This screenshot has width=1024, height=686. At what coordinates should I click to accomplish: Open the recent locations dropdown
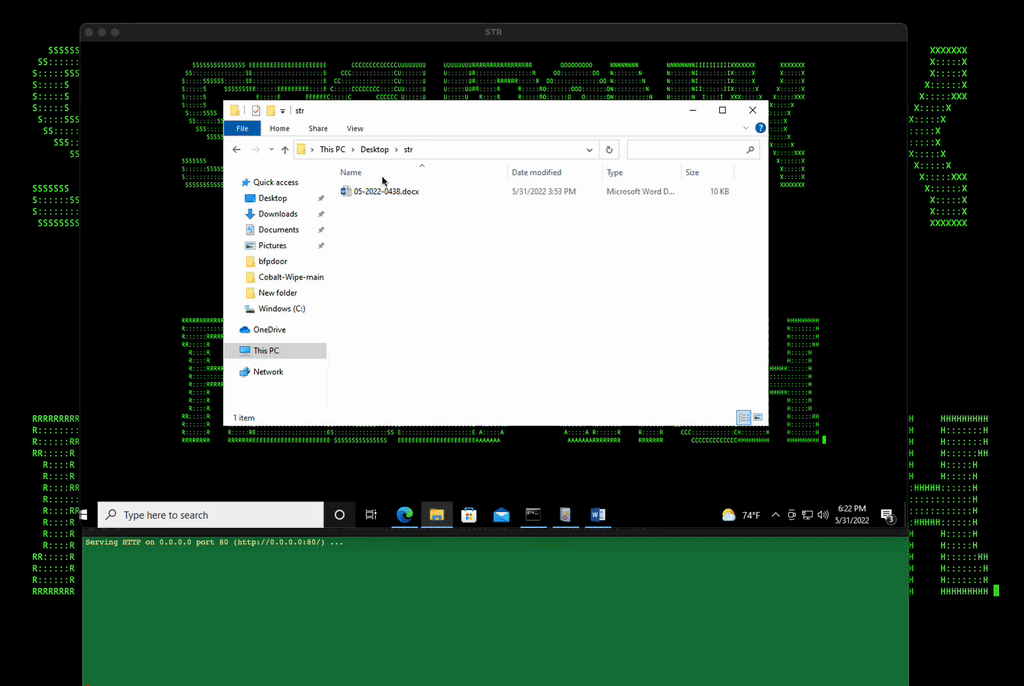click(x=271, y=150)
